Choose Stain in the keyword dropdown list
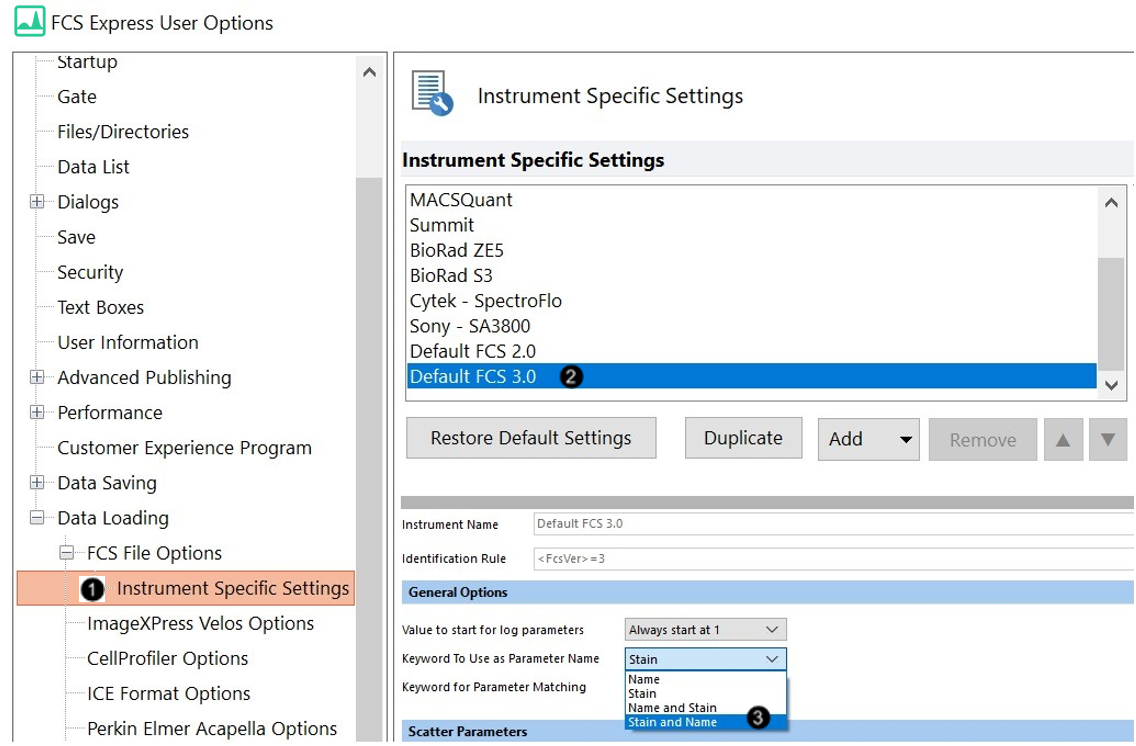1136x746 pixels. 705,694
